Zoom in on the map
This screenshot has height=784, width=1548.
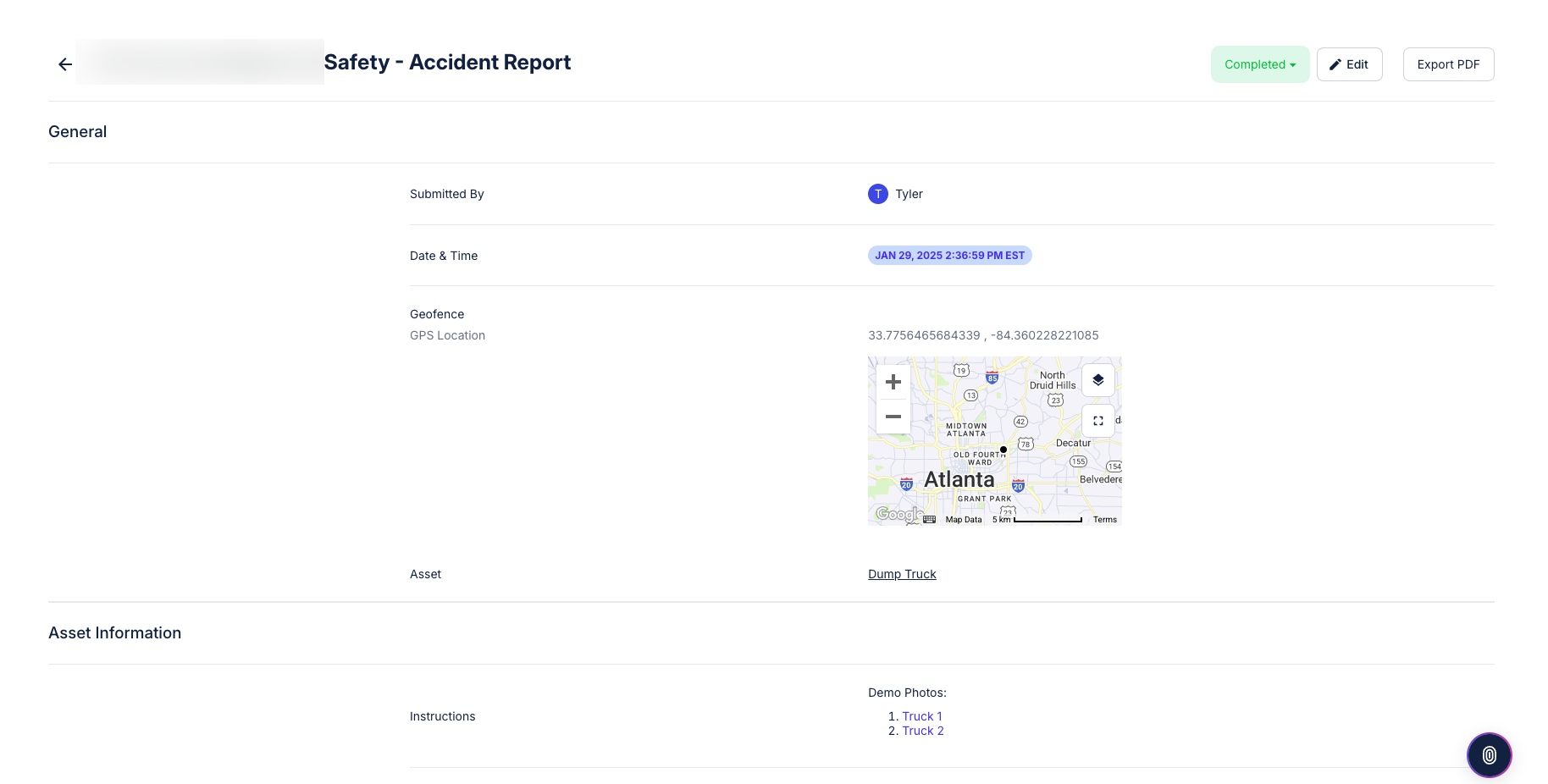tap(893, 382)
